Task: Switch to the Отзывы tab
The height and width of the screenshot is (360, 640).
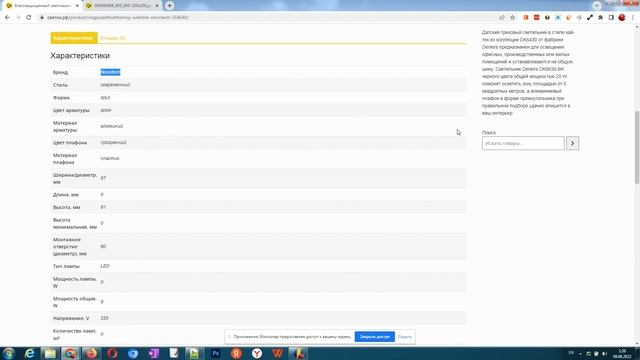Action: coord(113,38)
